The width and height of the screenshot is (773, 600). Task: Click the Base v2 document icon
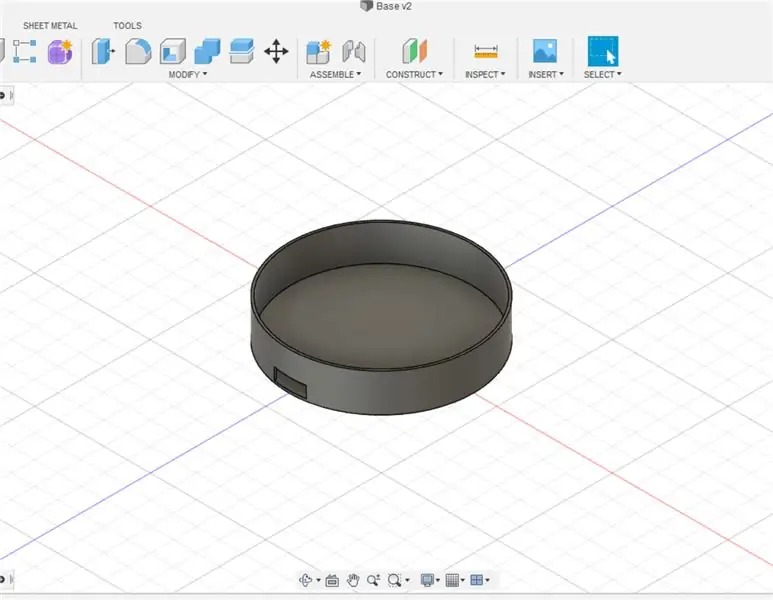click(x=366, y=6)
